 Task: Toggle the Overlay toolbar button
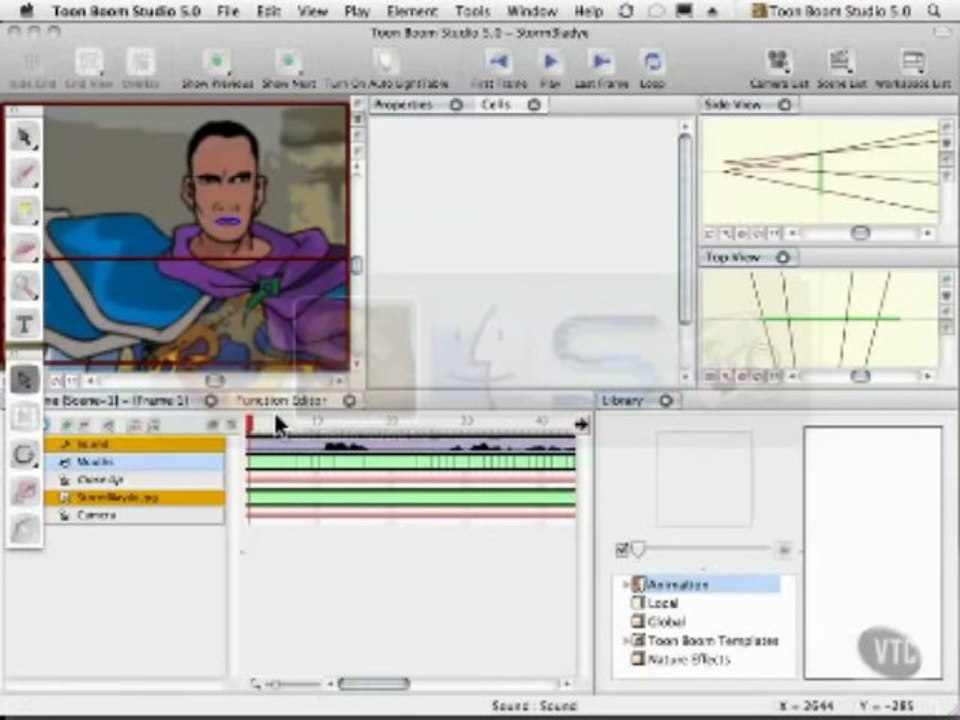(140, 62)
